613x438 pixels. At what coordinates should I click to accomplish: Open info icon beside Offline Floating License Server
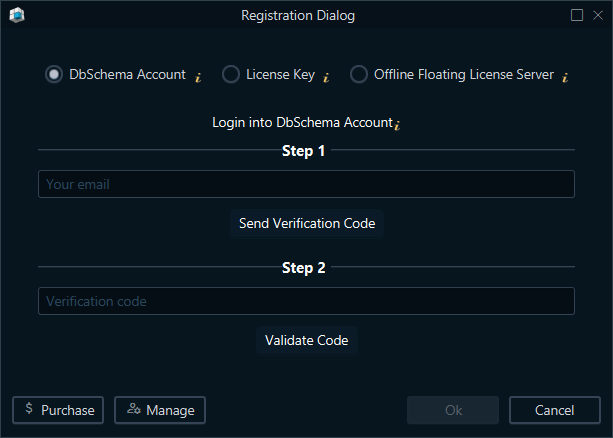565,77
